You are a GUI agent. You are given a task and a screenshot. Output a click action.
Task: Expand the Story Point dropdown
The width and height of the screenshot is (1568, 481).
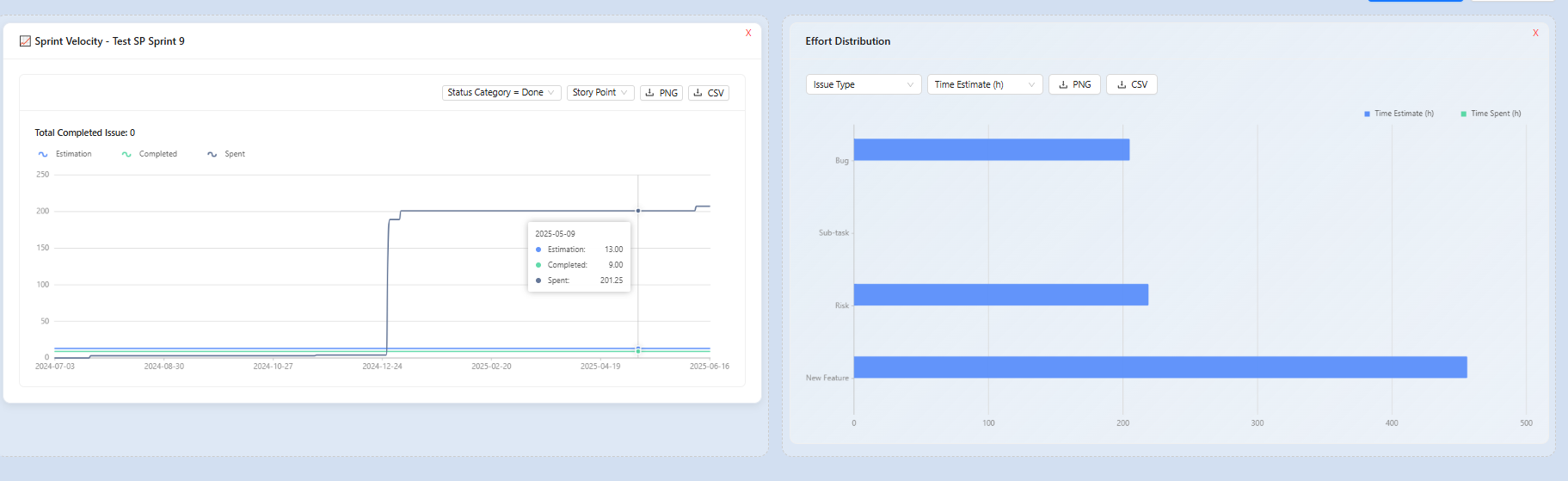(600, 93)
